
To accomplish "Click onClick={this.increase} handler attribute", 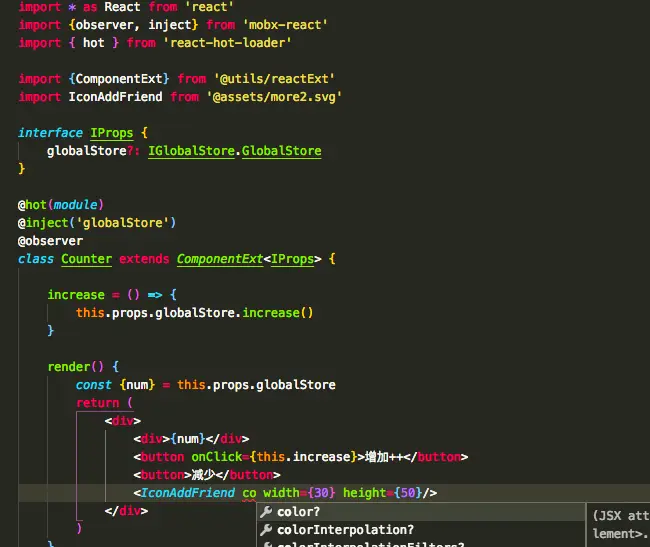I will [274, 457].
